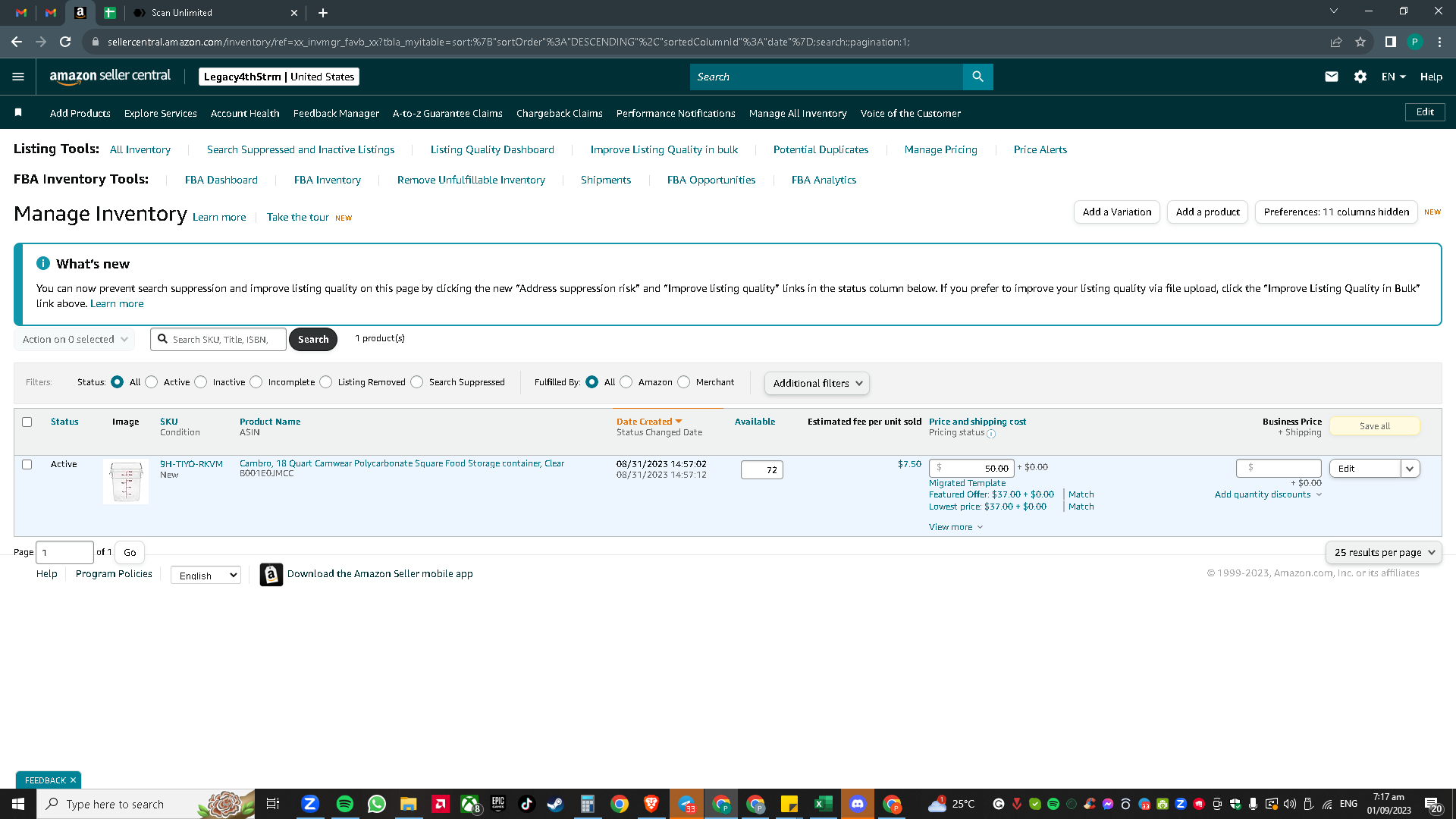Open the browser side panel icon

[x=1391, y=42]
